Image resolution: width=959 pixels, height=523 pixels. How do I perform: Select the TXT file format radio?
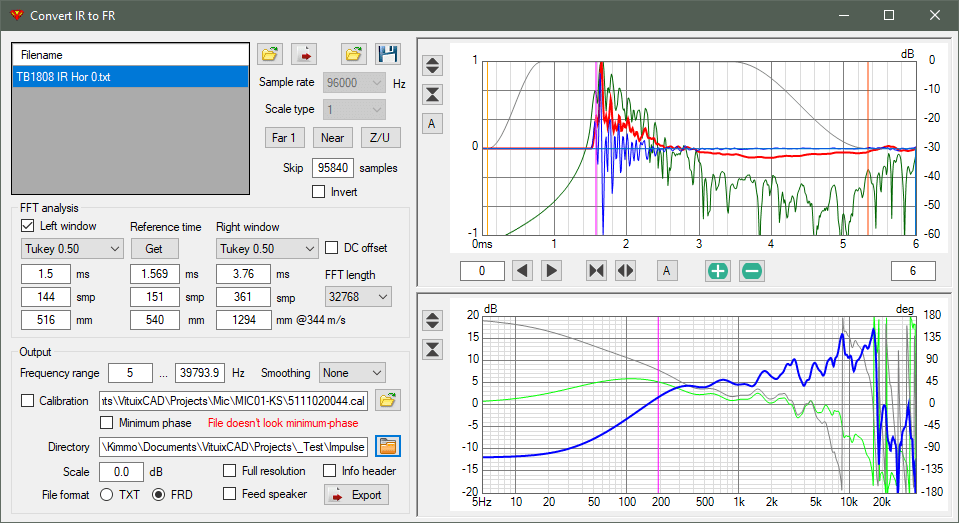(x=106, y=494)
